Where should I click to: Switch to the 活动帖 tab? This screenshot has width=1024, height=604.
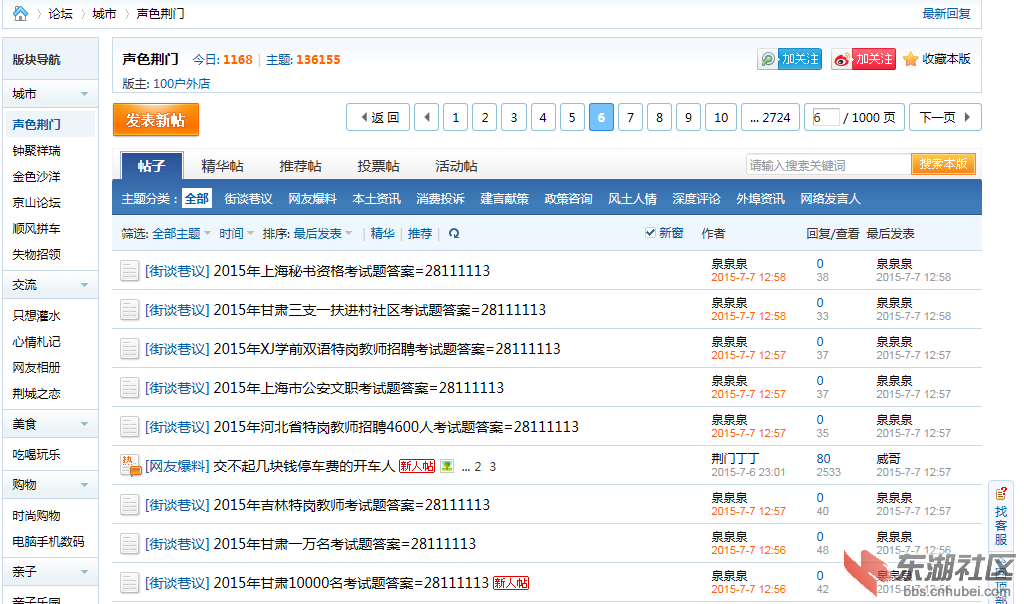456,167
